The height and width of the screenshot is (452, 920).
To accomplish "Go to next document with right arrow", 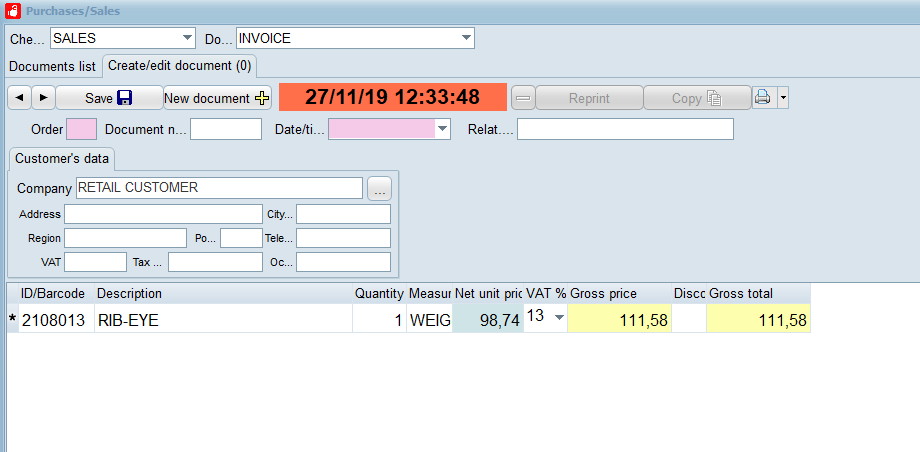I will pos(43,98).
